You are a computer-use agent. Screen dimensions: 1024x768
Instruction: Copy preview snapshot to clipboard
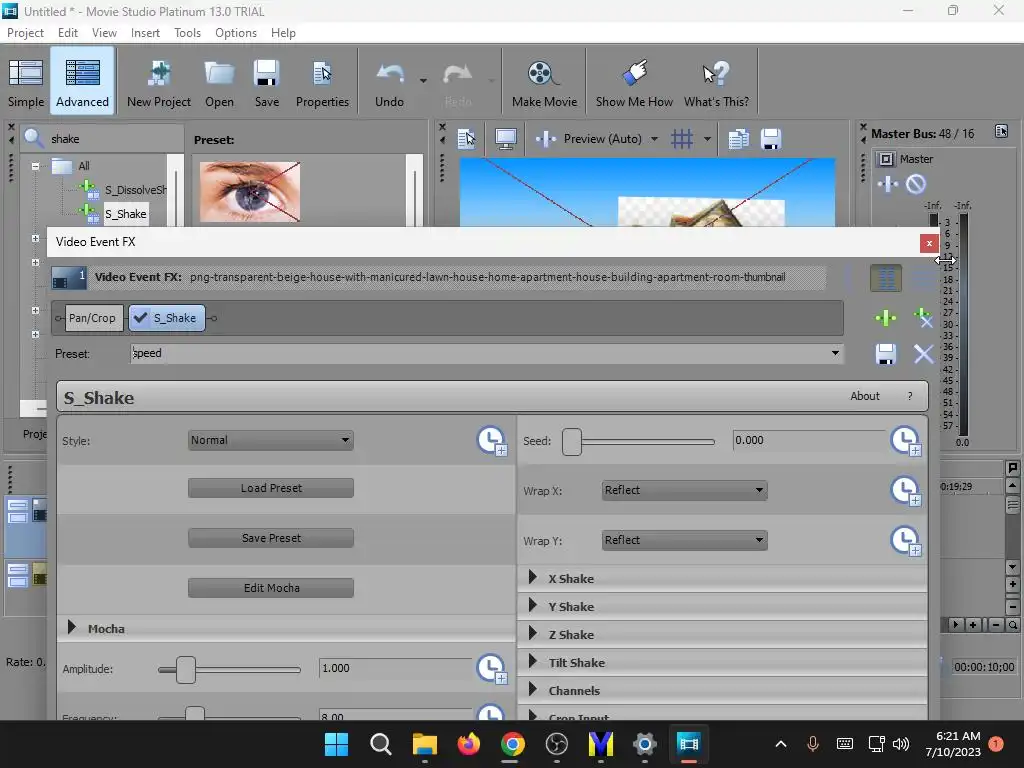(739, 138)
